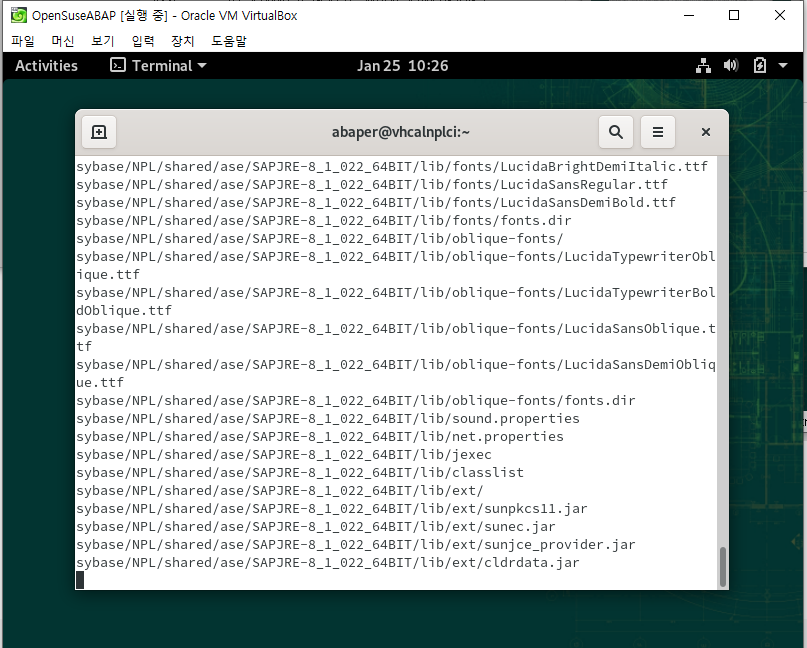807x648 pixels.
Task: Open Activities overview
Action: pyautogui.click(x=46, y=66)
